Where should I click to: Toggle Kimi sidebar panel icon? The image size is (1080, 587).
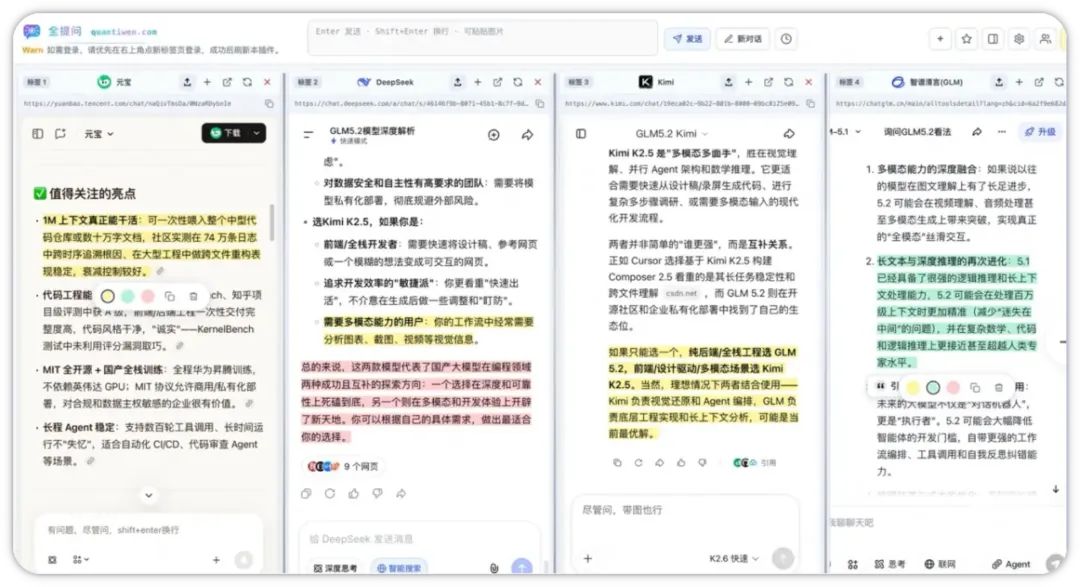[581, 134]
